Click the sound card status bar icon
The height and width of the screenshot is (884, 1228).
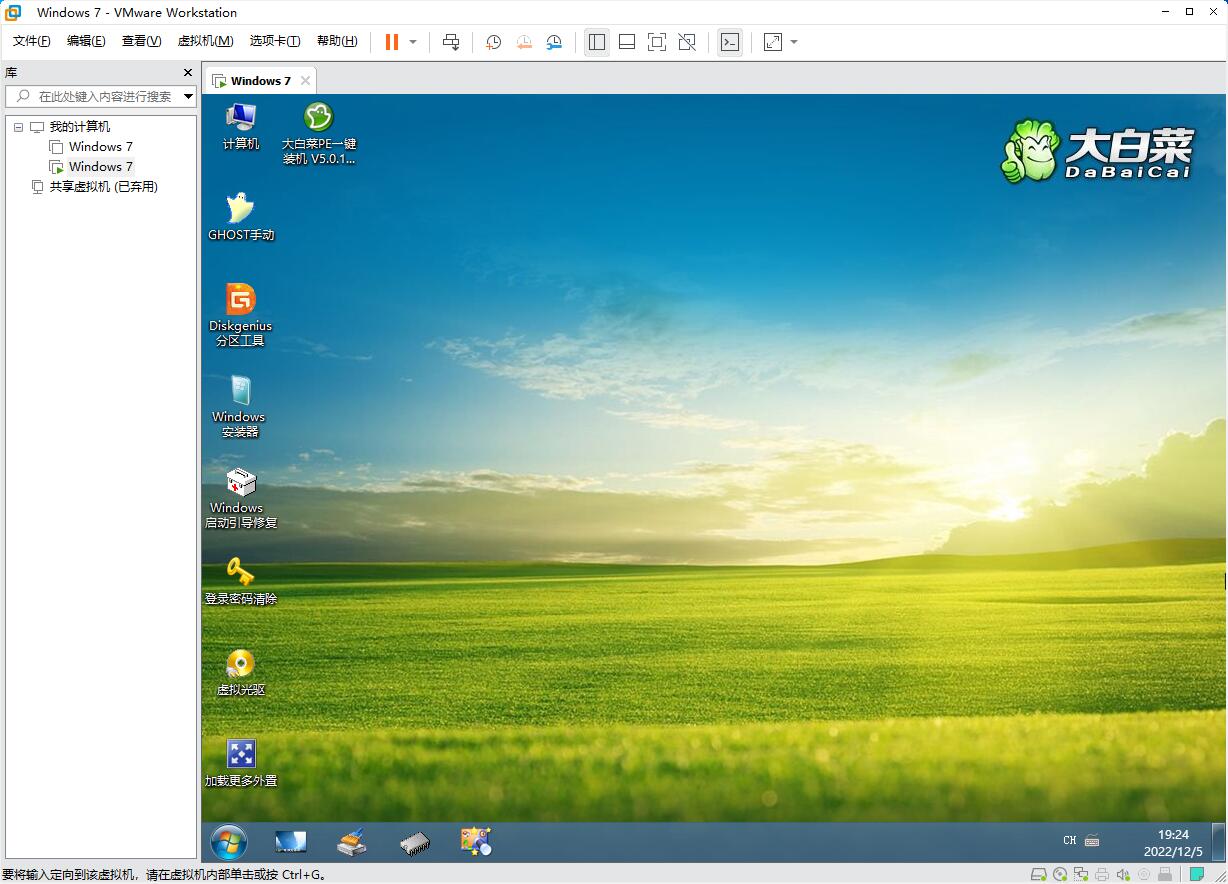click(1122, 874)
